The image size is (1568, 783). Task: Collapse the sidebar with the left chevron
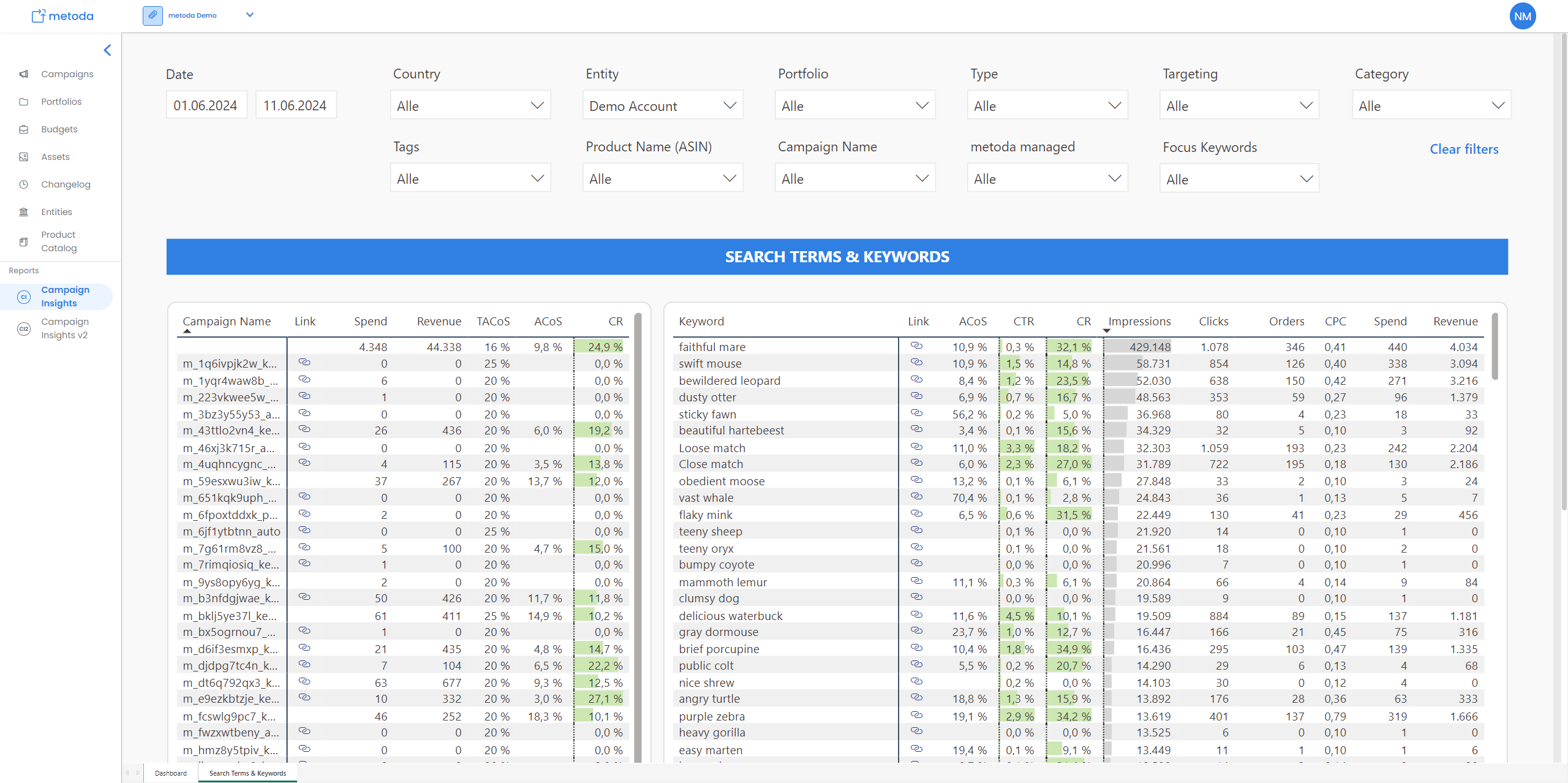[107, 50]
